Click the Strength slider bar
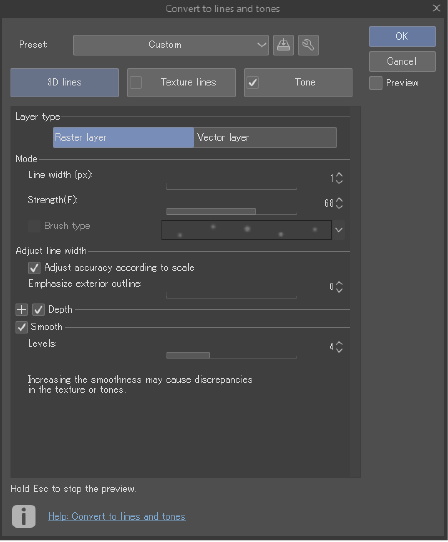The width and height of the screenshot is (448, 542). tap(231, 211)
